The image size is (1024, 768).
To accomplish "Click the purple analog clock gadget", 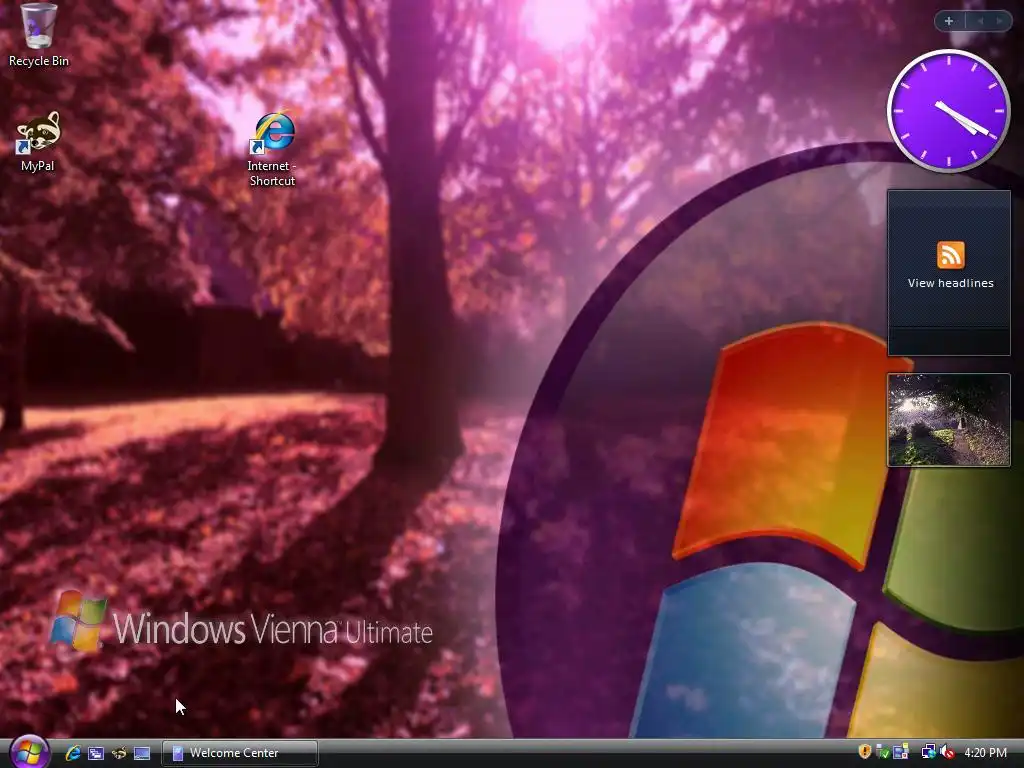I will coord(948,111).
